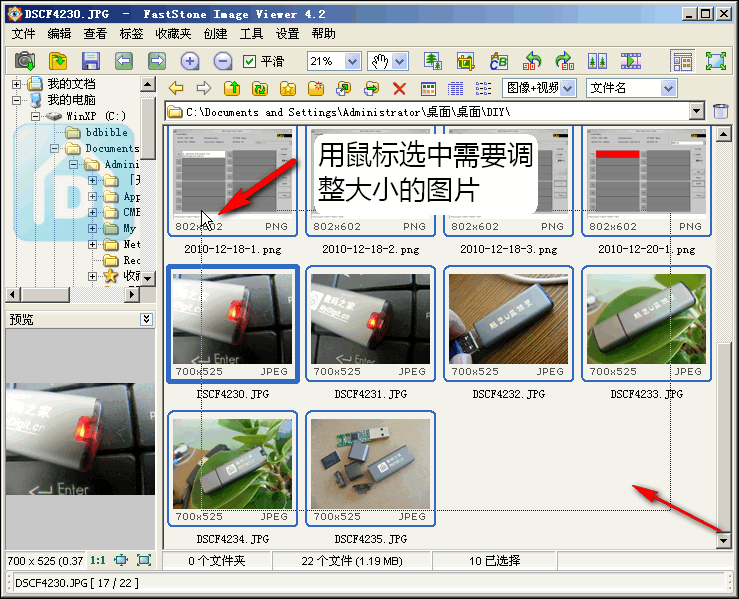Image resolution: width=739 pixels, height=599 pixels.
Task: Click the acquire from scanner camera icon
Action: click(25, 61)
